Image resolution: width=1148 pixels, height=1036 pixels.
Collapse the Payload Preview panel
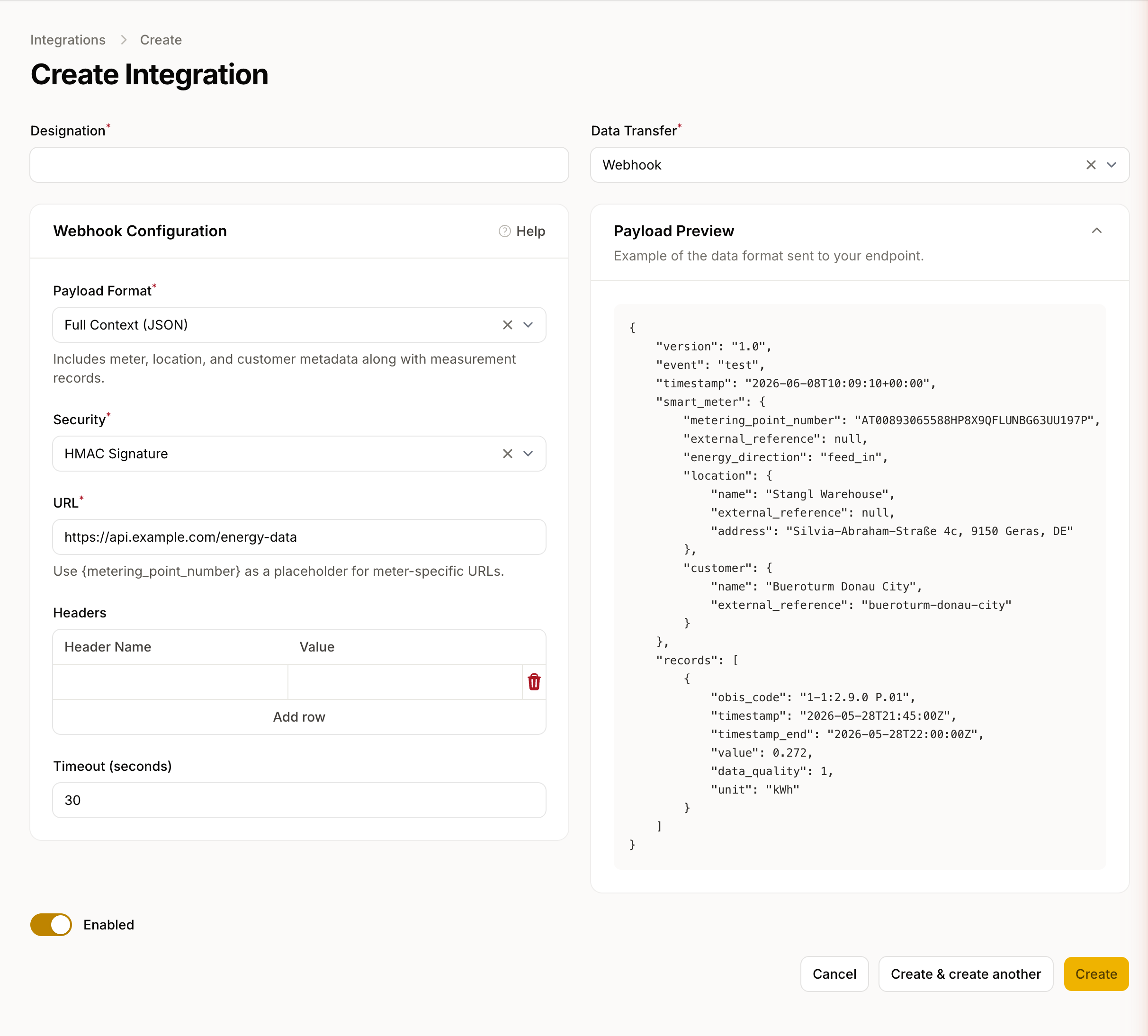(1097, 231)
